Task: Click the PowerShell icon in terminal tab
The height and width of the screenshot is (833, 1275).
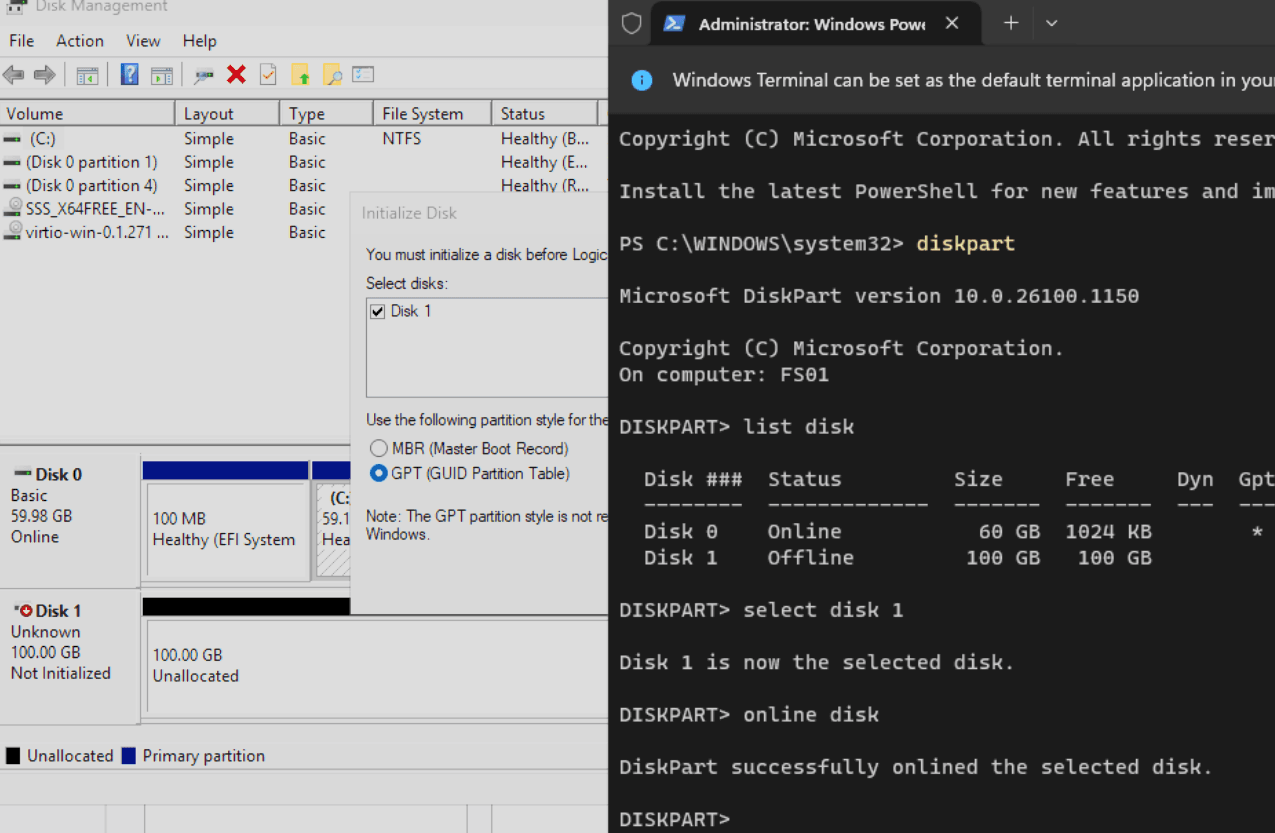Action: pyautogui.click(x=675, y=24)
